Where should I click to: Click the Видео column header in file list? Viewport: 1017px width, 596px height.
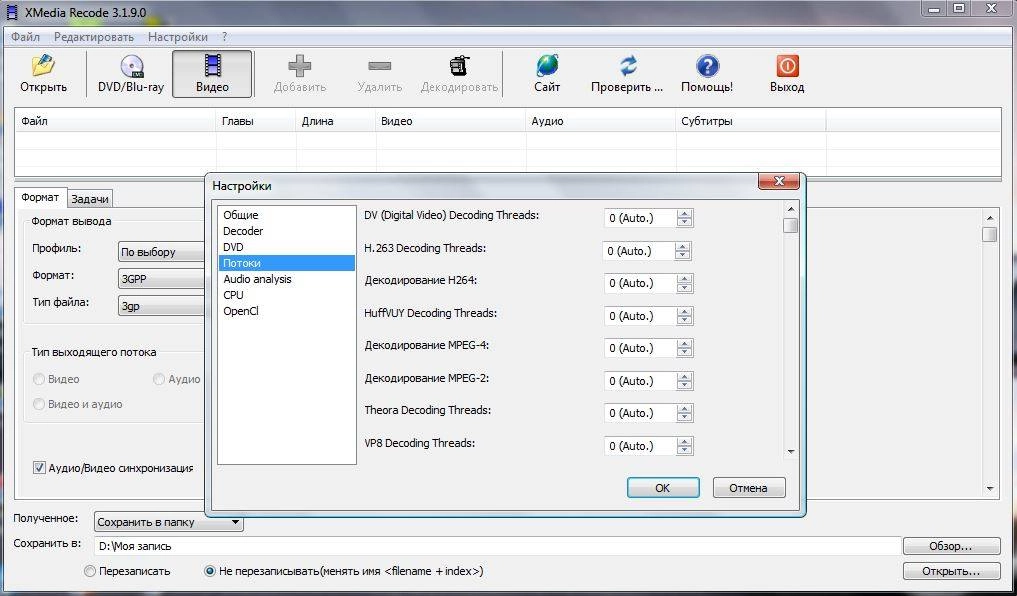coord(451,121)
